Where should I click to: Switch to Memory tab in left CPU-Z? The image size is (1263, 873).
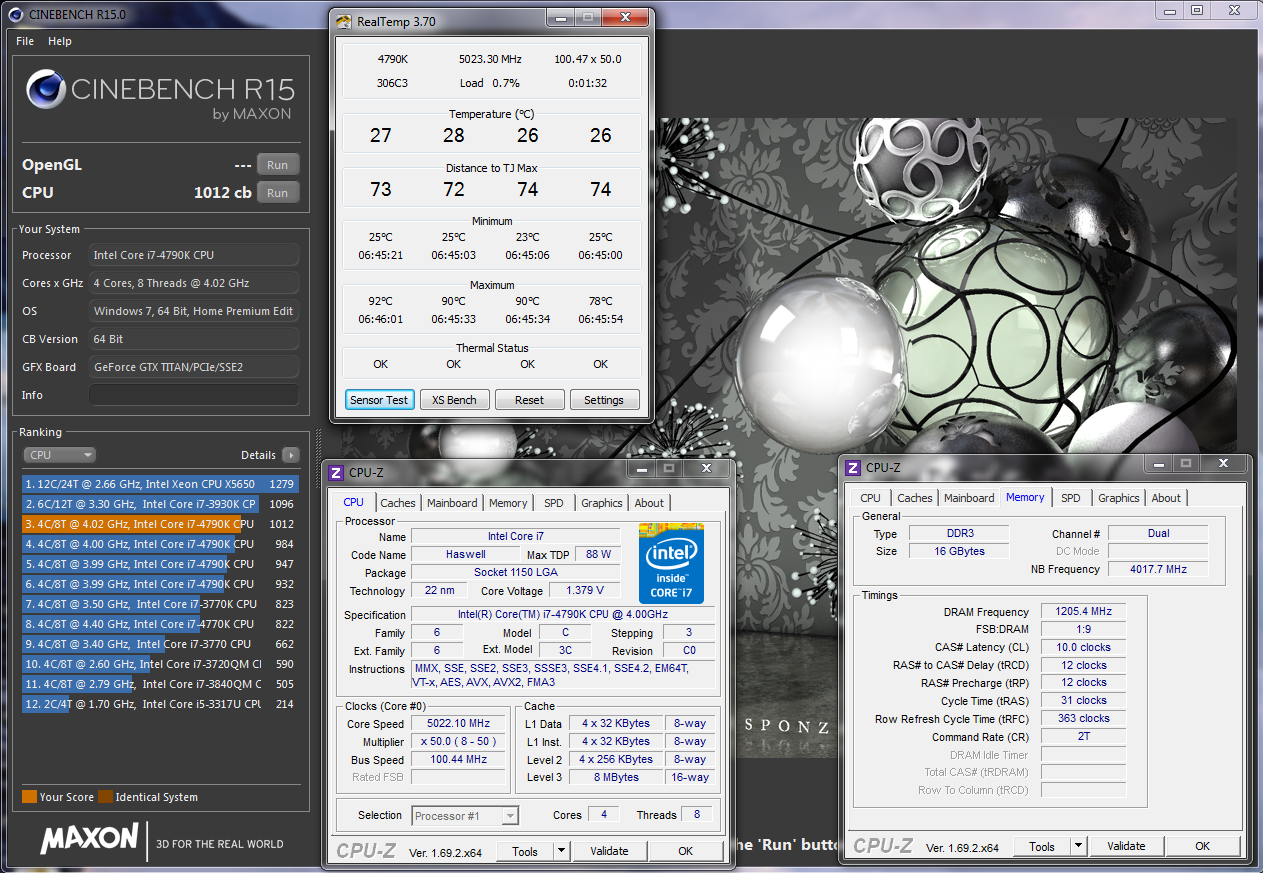coord(508,503)
